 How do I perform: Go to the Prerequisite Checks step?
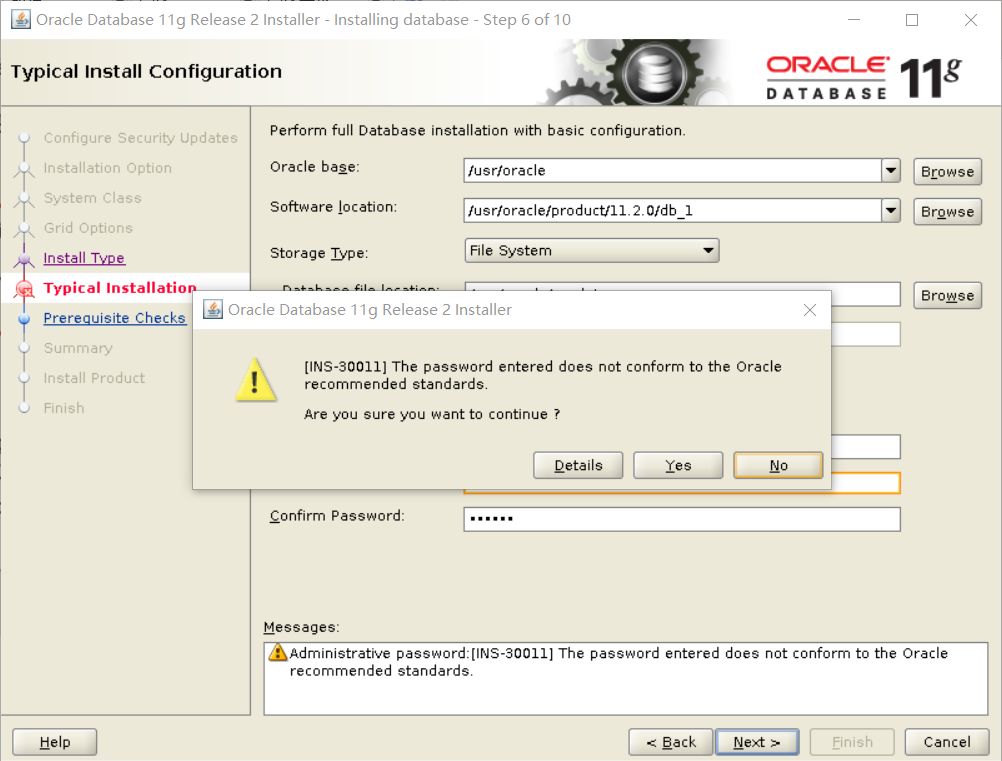click(114, 318)
